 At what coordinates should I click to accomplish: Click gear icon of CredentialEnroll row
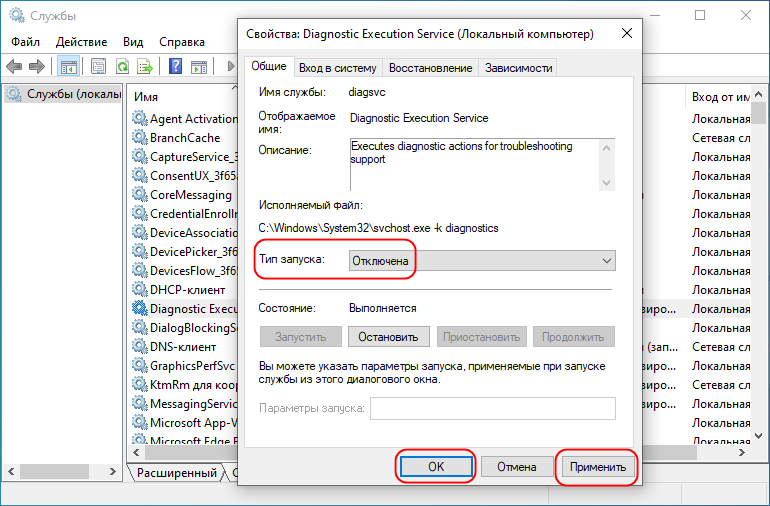coord(140,214)
